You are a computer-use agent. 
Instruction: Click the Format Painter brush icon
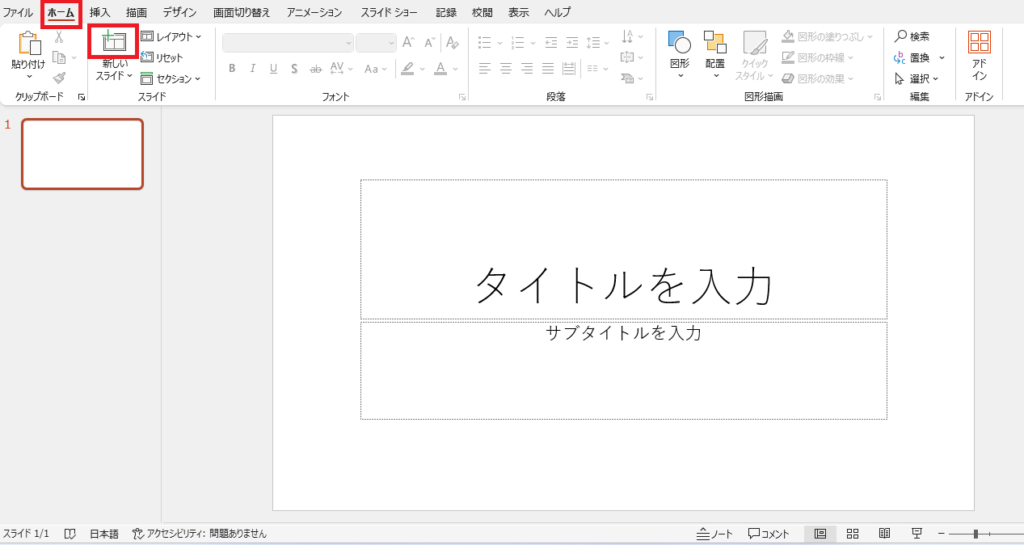pyautogui.click(x=59, y=78)
